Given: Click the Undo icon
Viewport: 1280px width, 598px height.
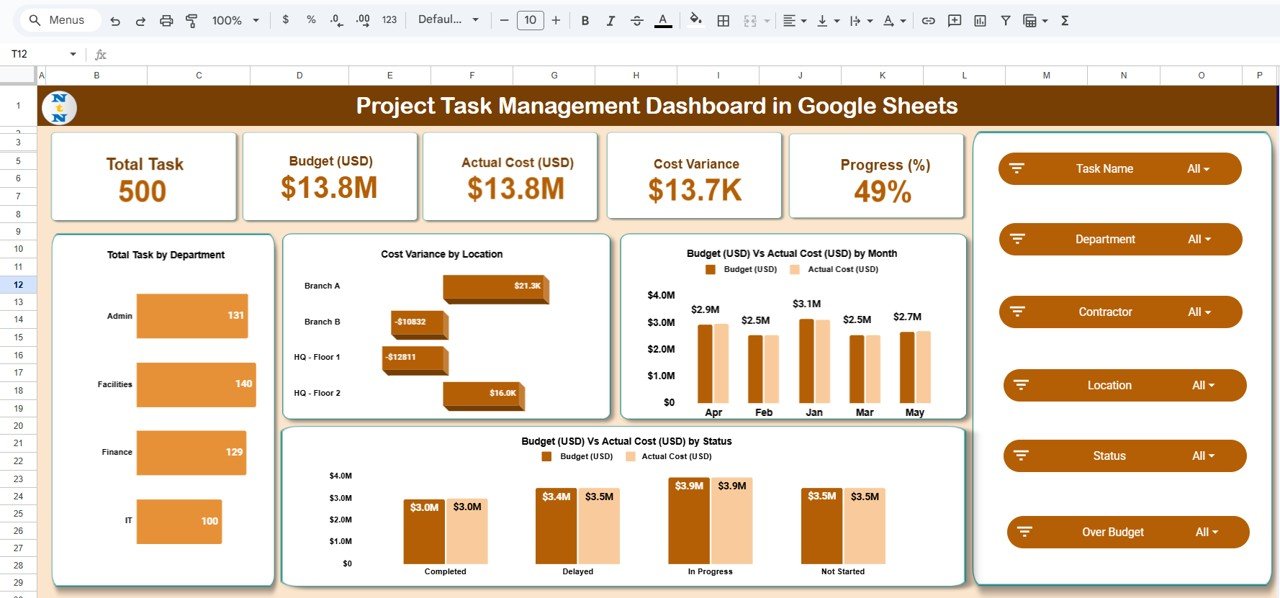Looking at the screenshot, I should [x=115, y=19].
